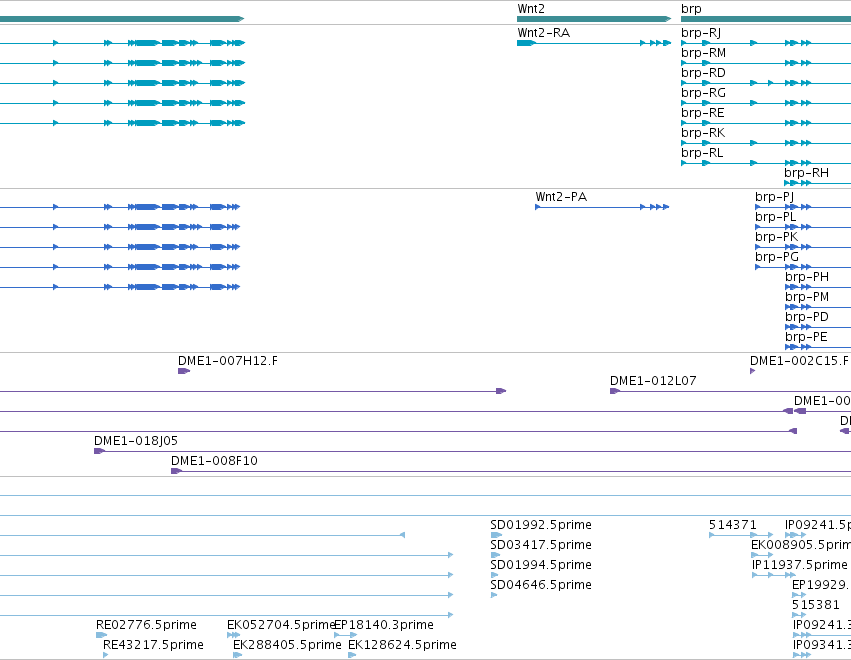Select the 515381 EST label

(816, 605)
